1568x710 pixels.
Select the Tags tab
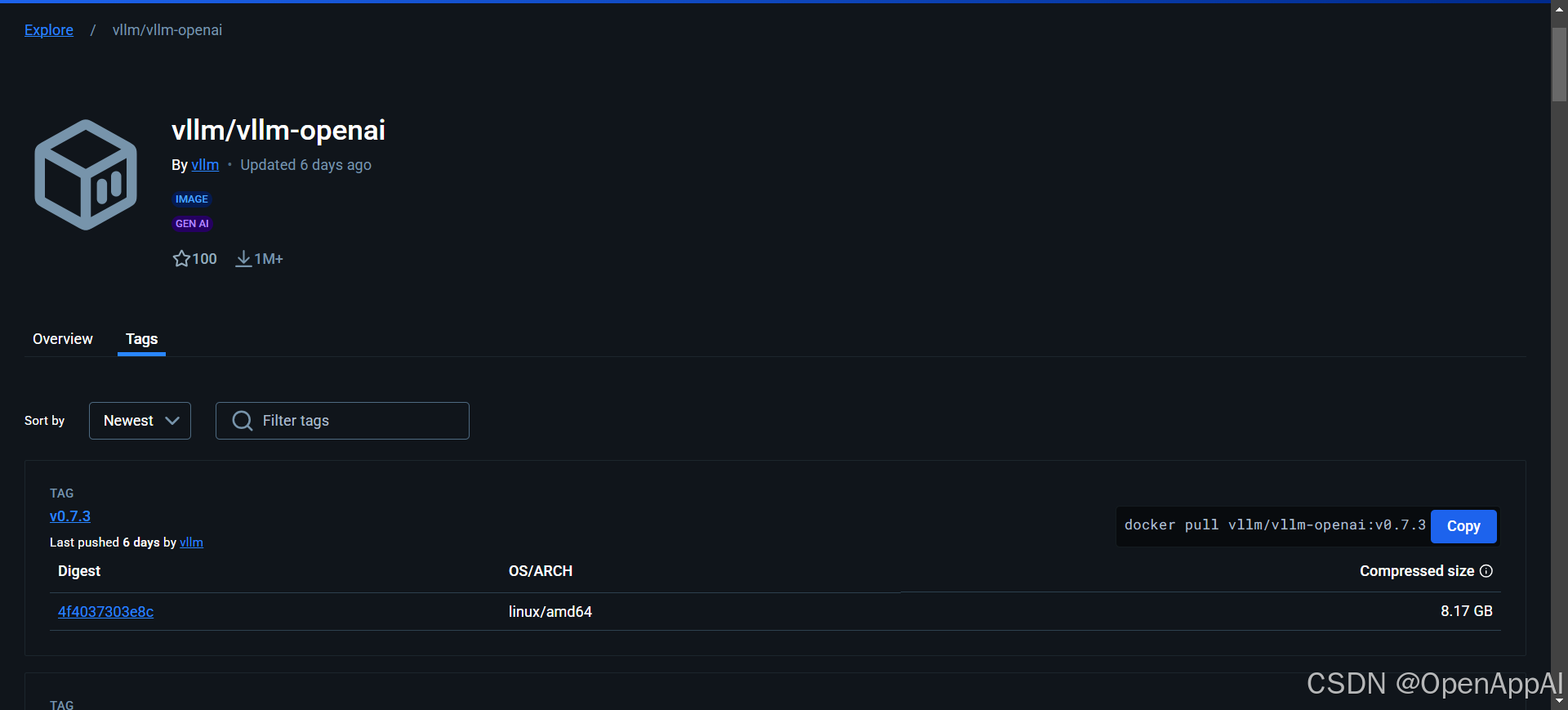[x=142, y=339]
